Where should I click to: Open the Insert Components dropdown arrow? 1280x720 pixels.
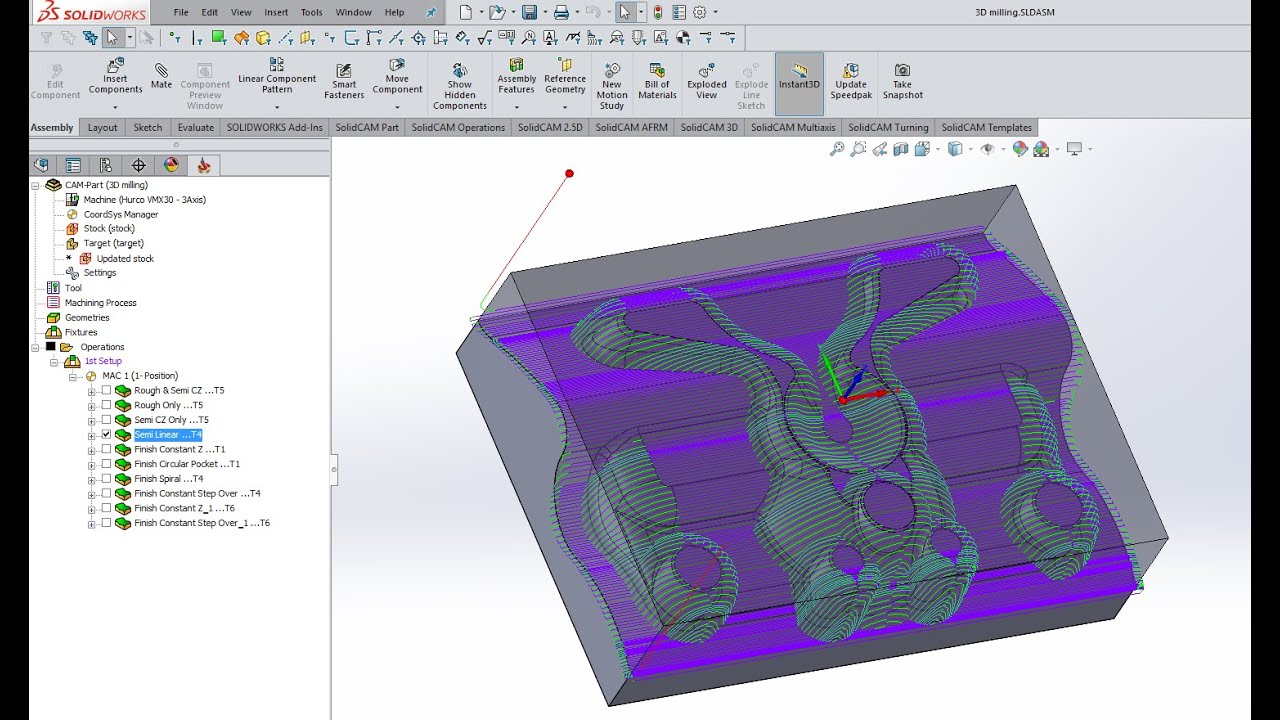tap(115, 107)
